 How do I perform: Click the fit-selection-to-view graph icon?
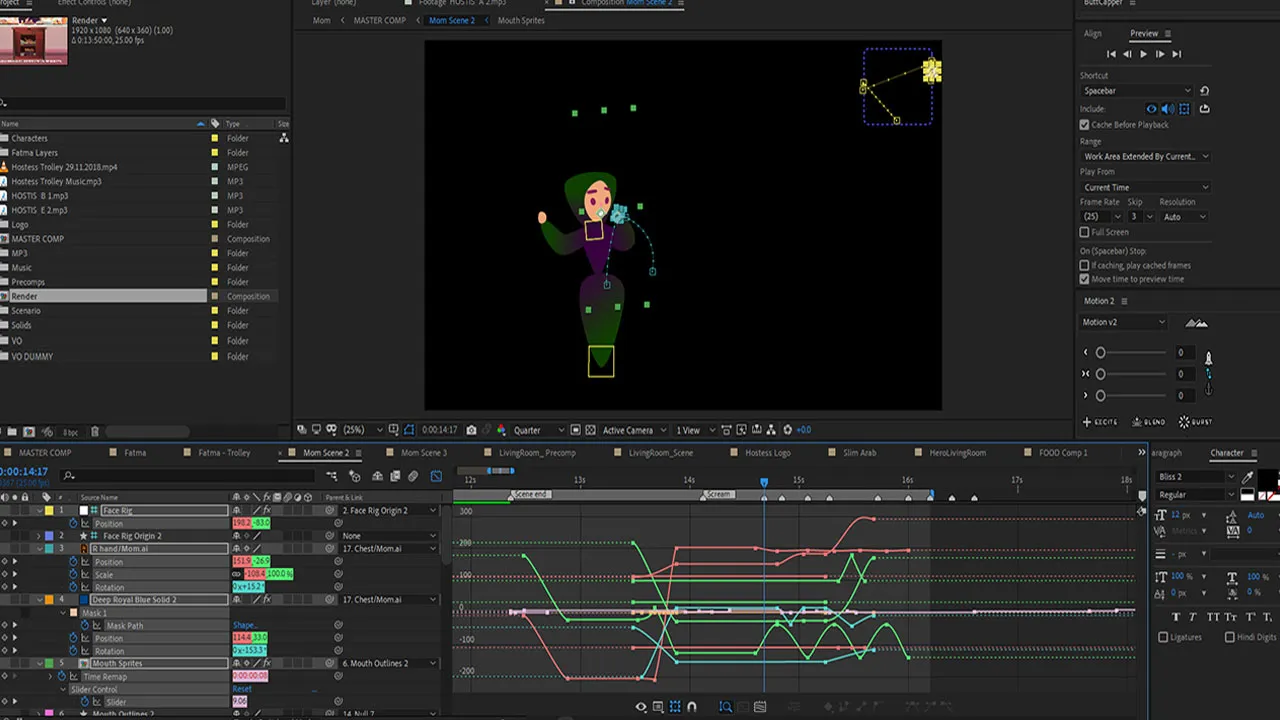click(743, 707)
